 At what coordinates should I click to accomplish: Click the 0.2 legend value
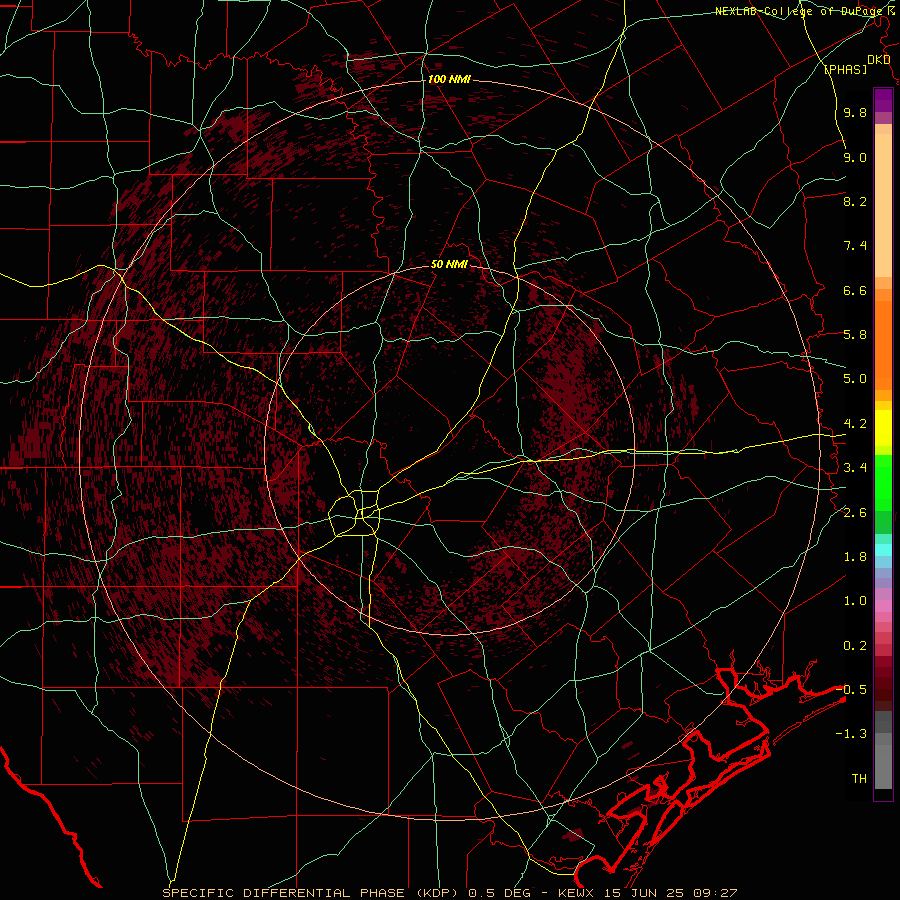point(855,645)
